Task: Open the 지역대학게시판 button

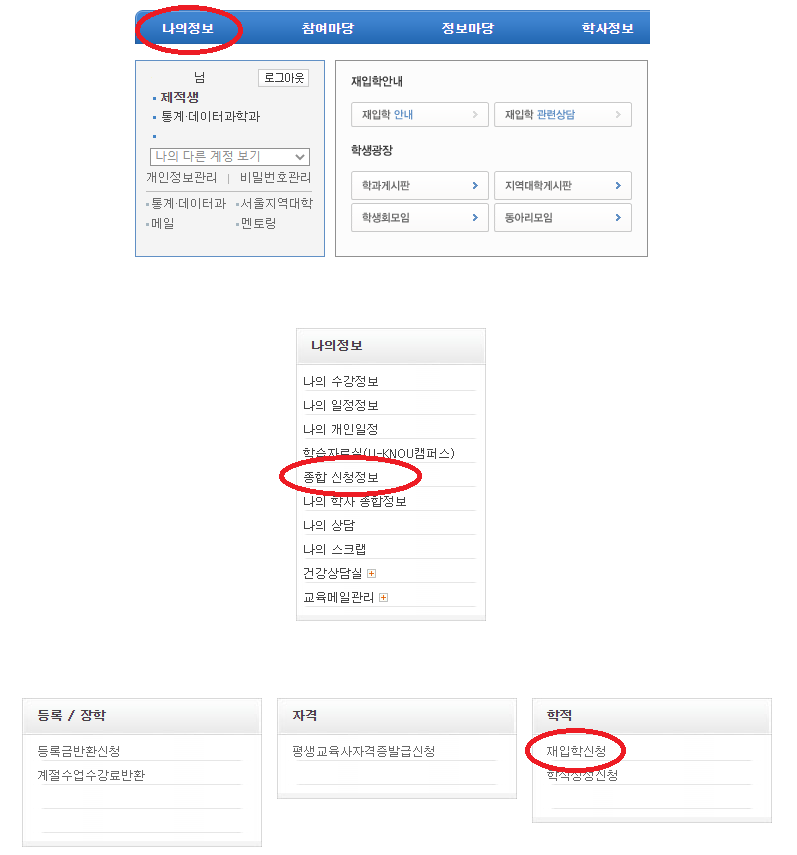Action: pyautogui.click(x=563, y=185)
